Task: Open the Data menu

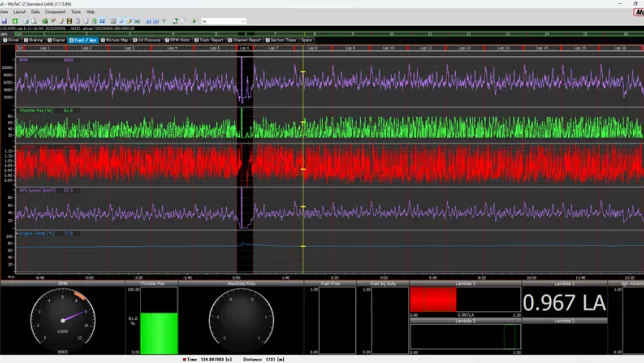Action: 36,12
